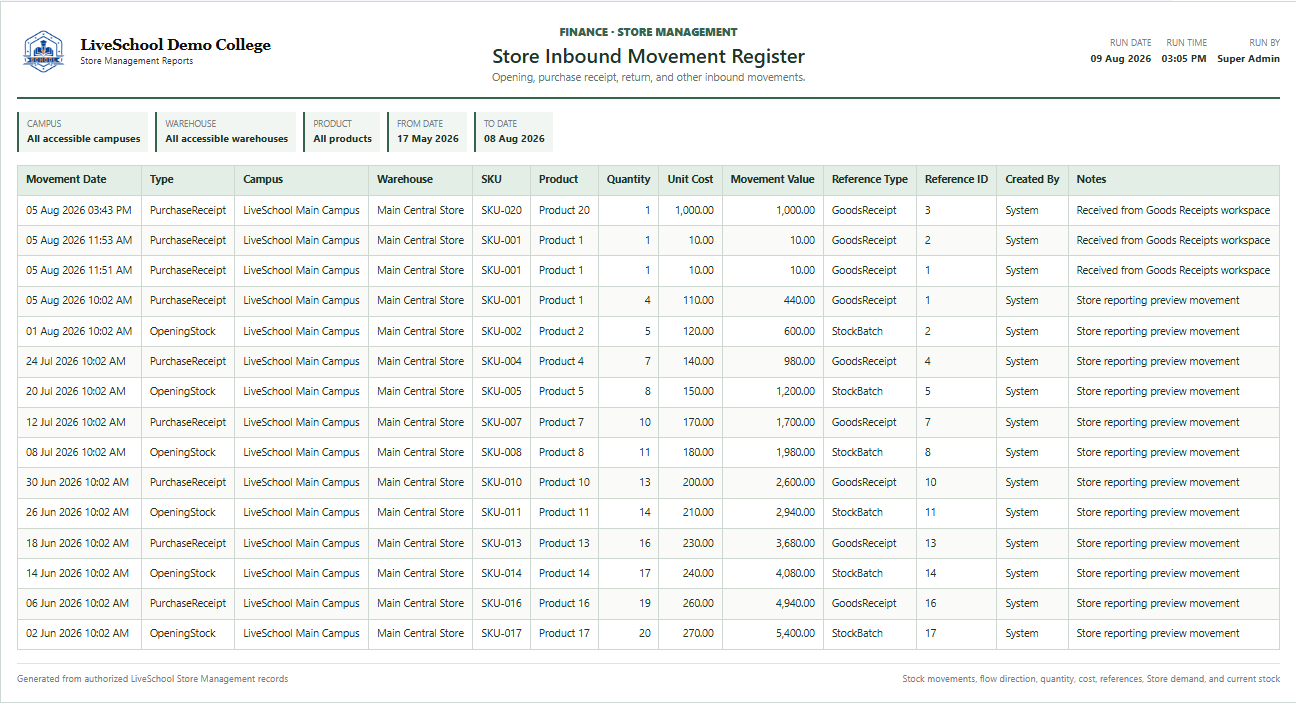
Task: Click the 'FINANCE · STORE MANAGEMENT' label
Action: [x=648, y=32]
